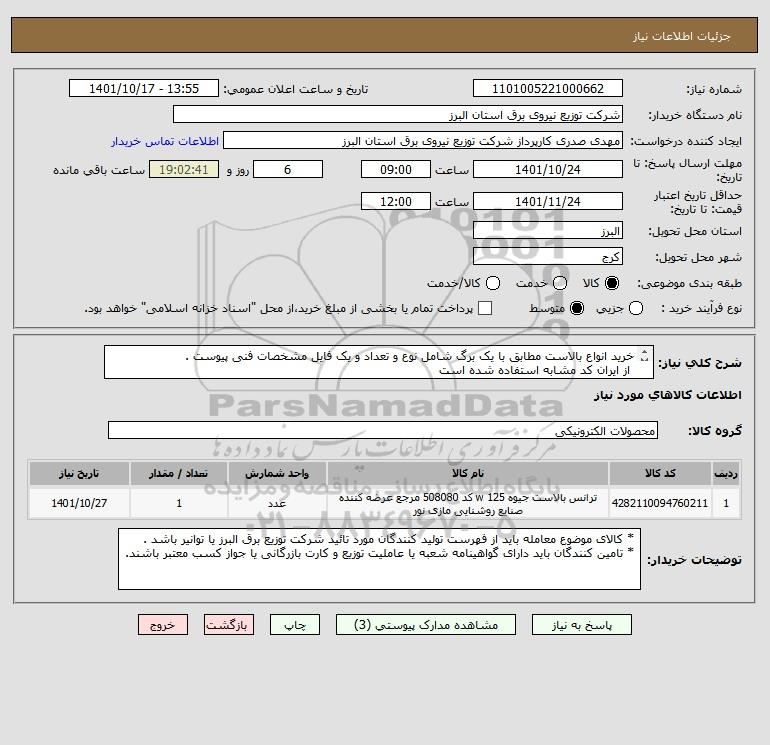Click the announcement date field 1401/10/17 - 13:55

point(144,88)
